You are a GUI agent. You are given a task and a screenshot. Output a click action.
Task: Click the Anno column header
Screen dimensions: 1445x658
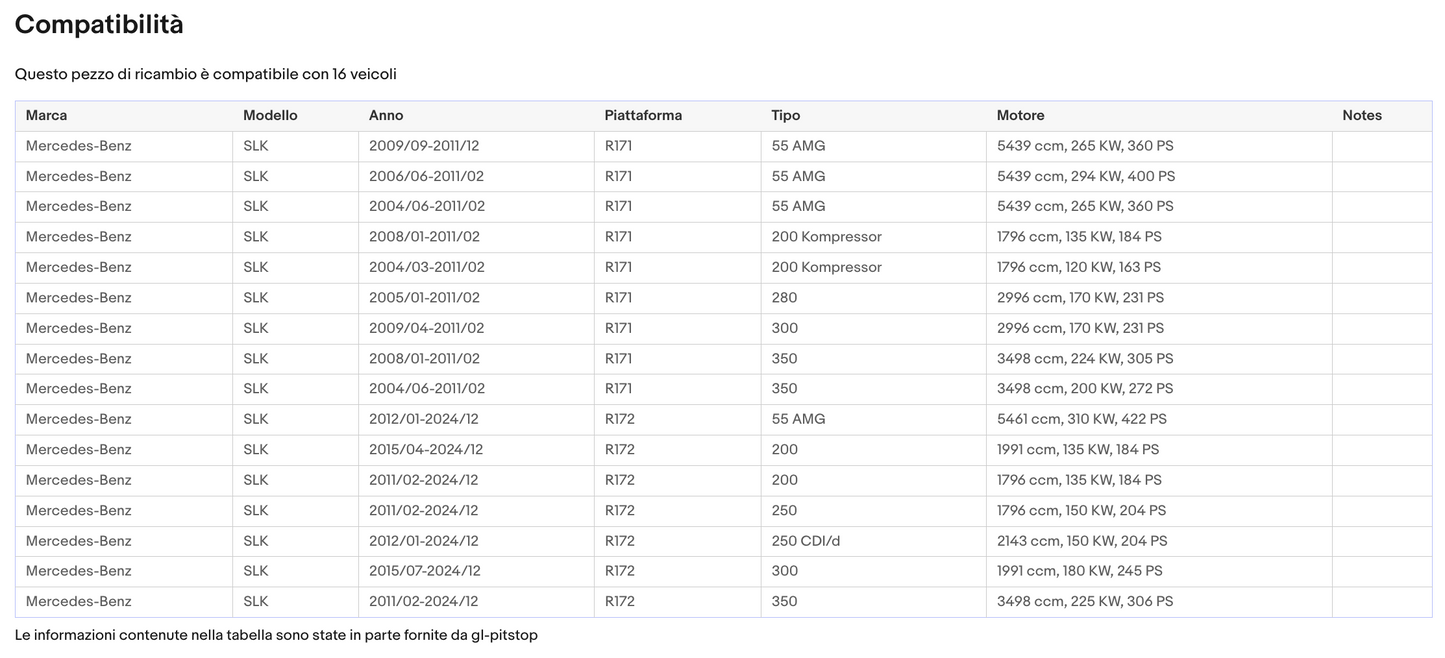pyautogui.click(x=386, y=116)
